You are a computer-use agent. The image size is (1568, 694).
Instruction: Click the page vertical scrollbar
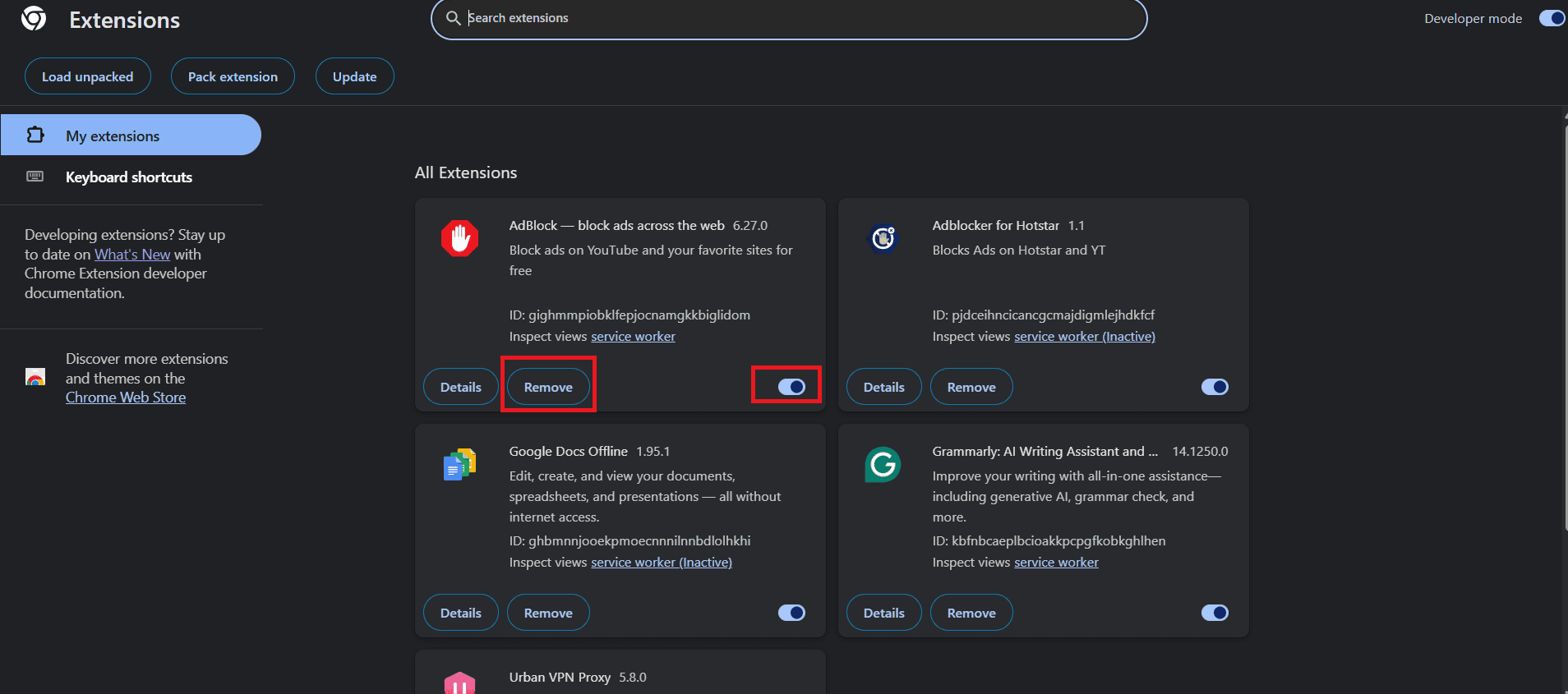[1564, 329]
